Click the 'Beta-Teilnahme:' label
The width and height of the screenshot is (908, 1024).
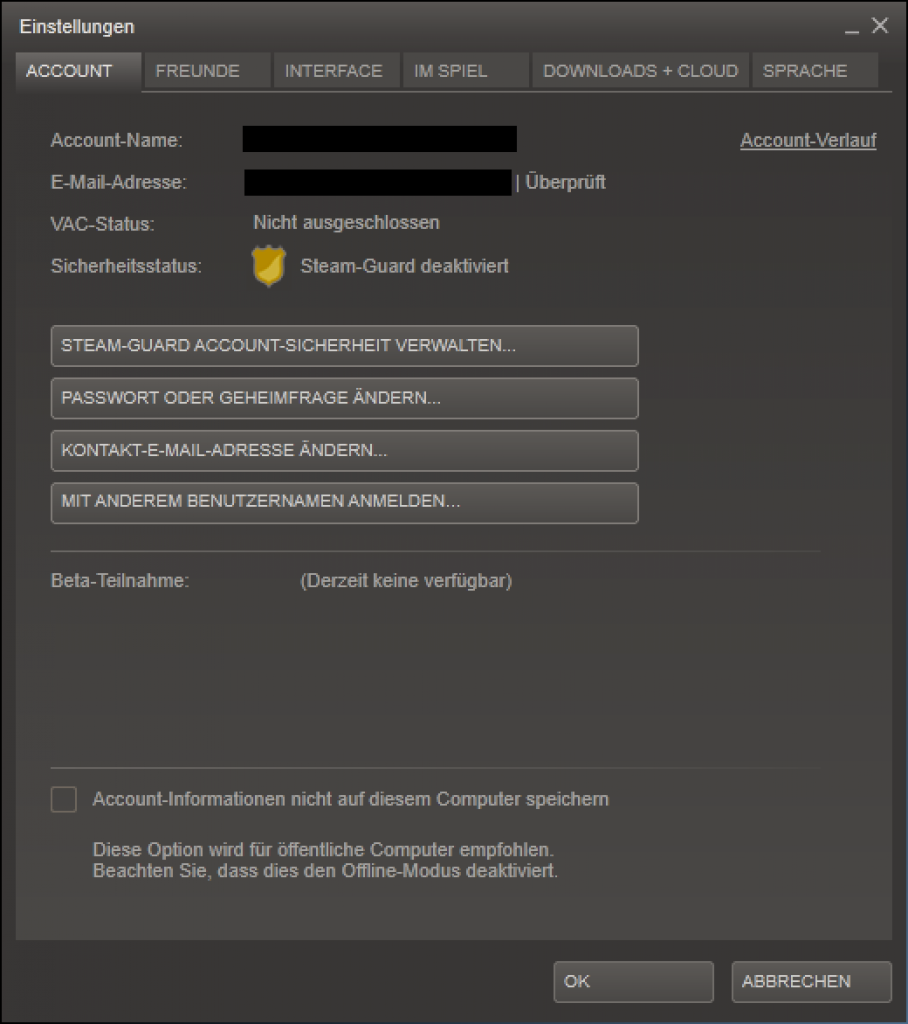[x=120, y=581]
